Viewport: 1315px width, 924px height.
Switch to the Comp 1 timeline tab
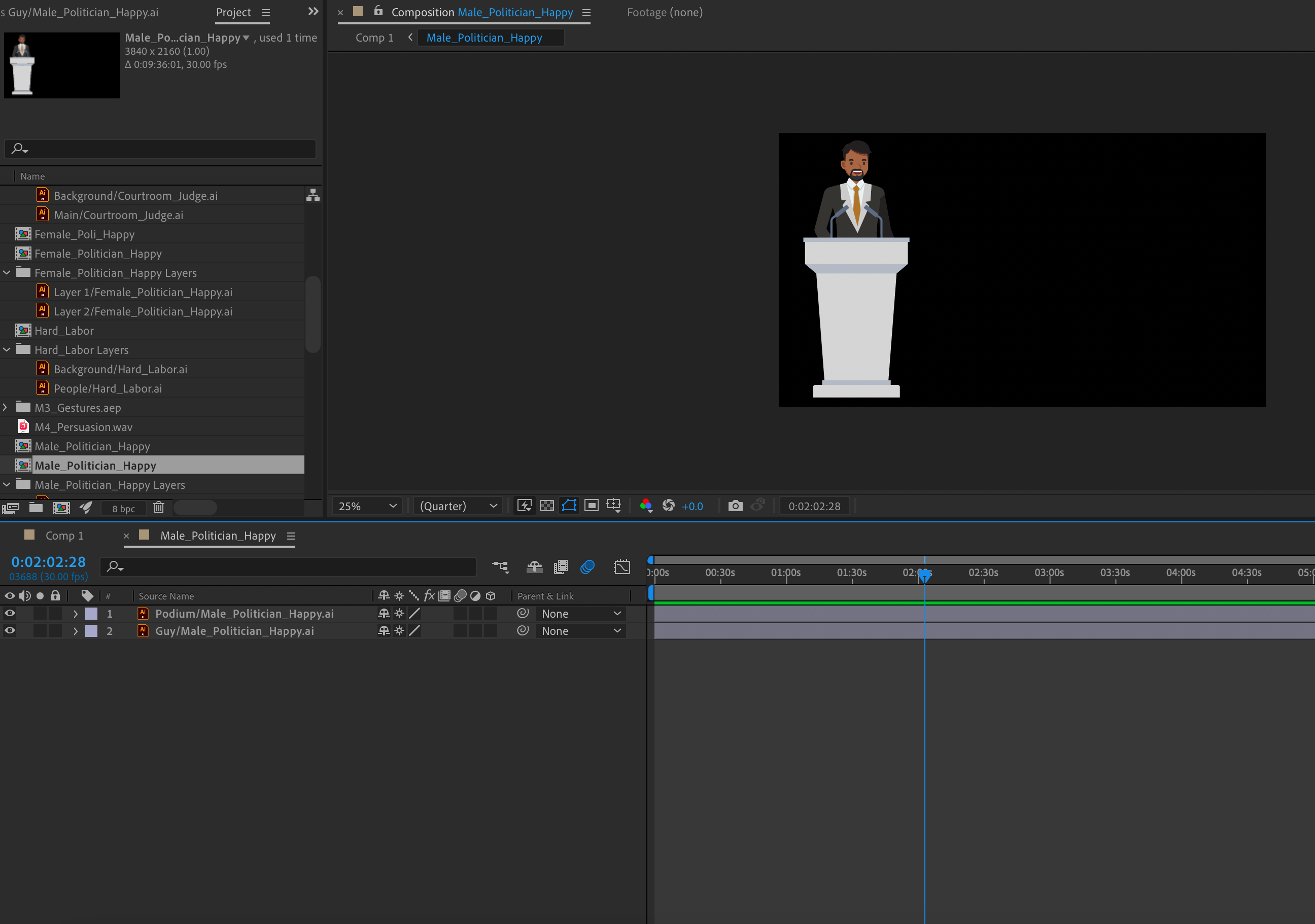[x=64, y=535]
